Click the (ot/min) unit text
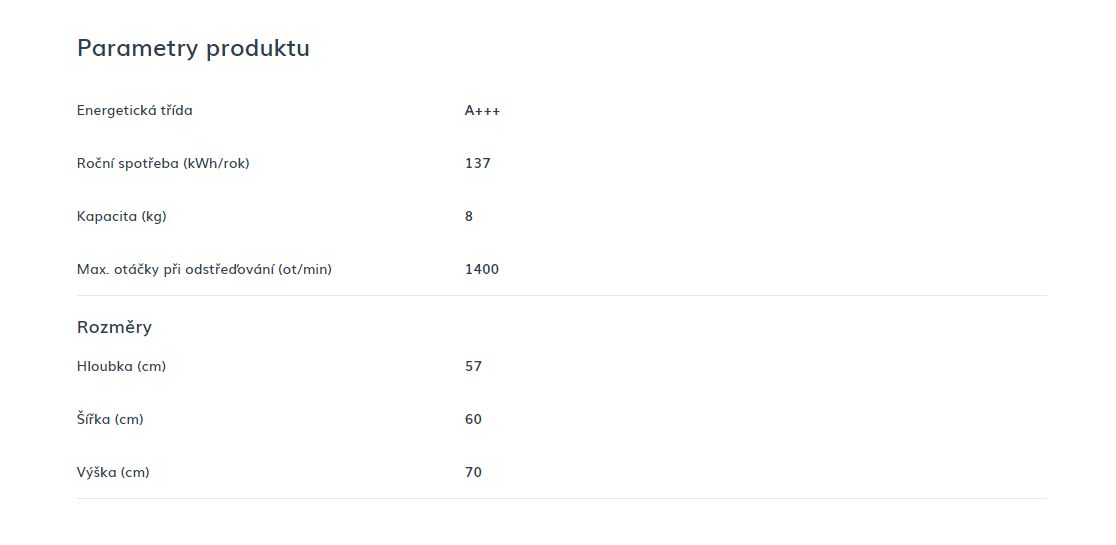Image resolution: width=1116 pixels, height=545 pixels. (x=305, y=270)
